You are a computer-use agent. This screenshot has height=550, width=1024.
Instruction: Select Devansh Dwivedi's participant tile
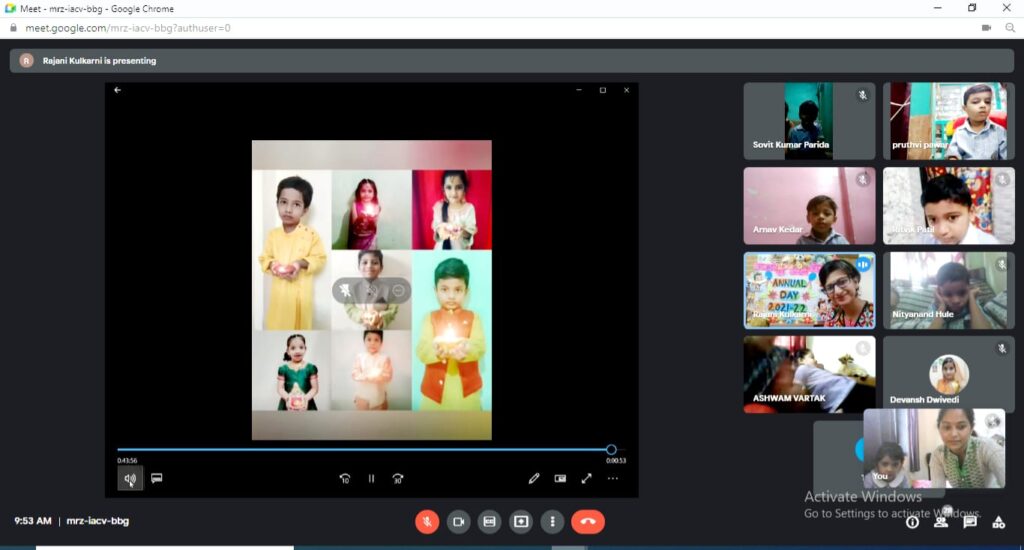[949, 374]
